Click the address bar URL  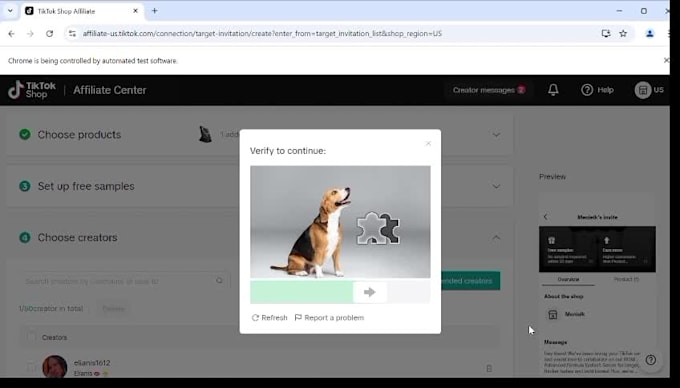tap(262, 33)
